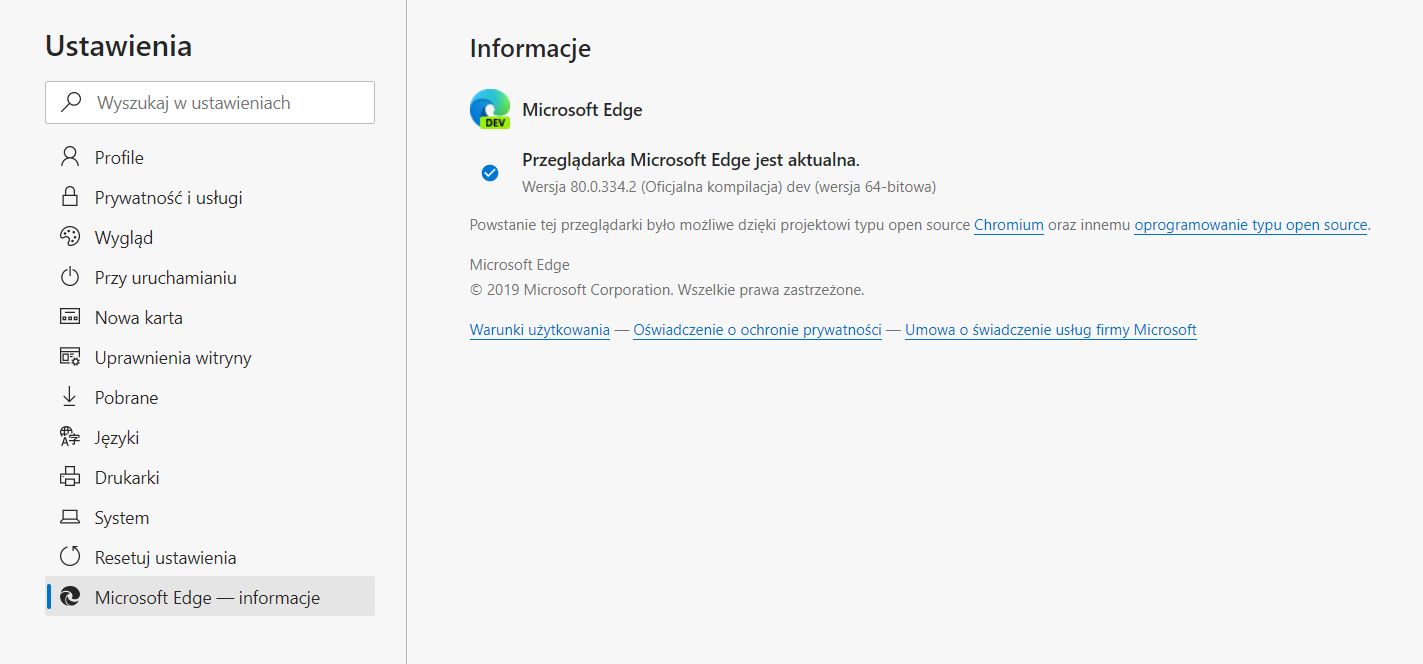This screenshot has width=1423, height=664.
Task: Open Prywatność i usługi settings
Action: [x=210, y=197]
